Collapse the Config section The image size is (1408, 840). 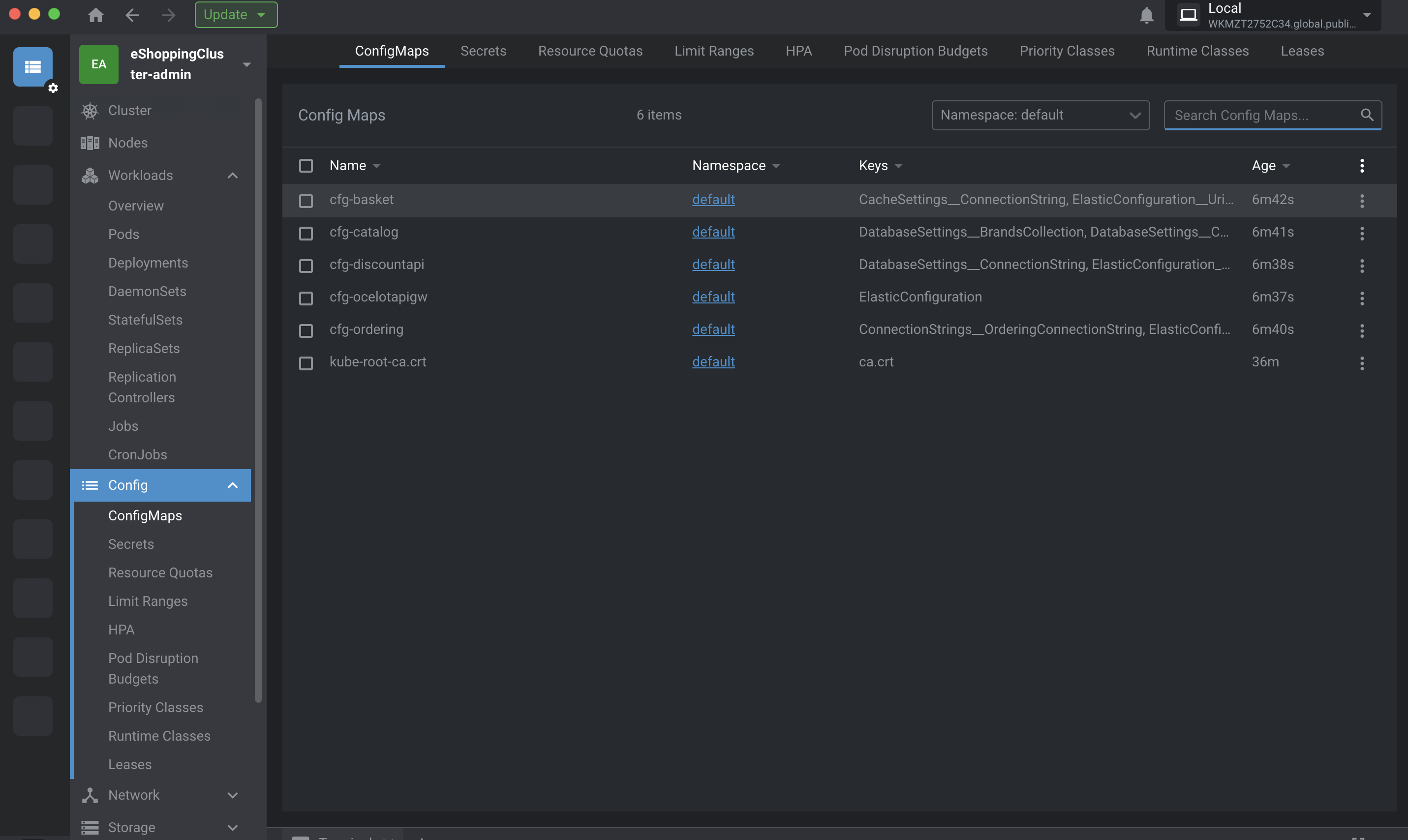232,485
